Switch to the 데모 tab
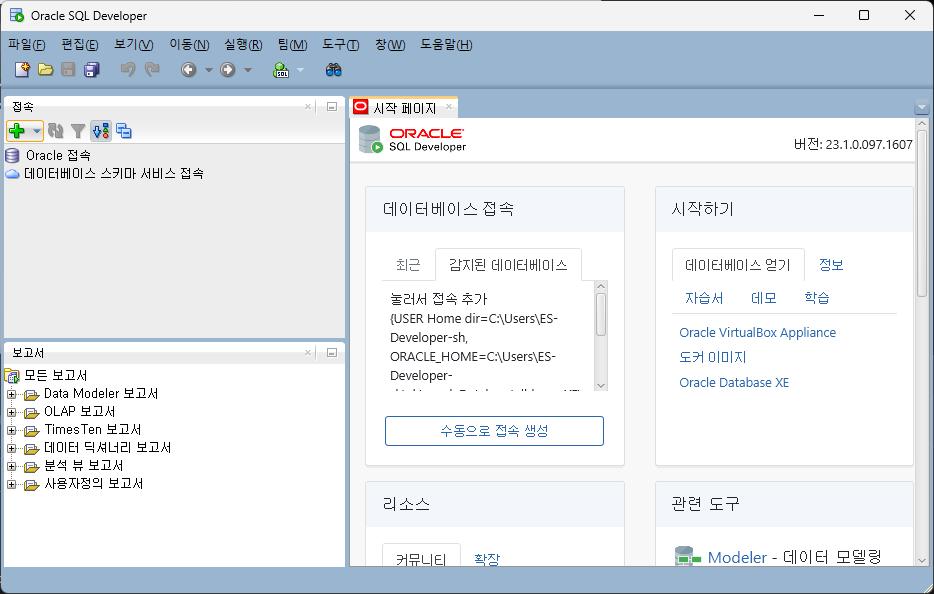Viewport: 934px width, 594px height. (764, 298)
